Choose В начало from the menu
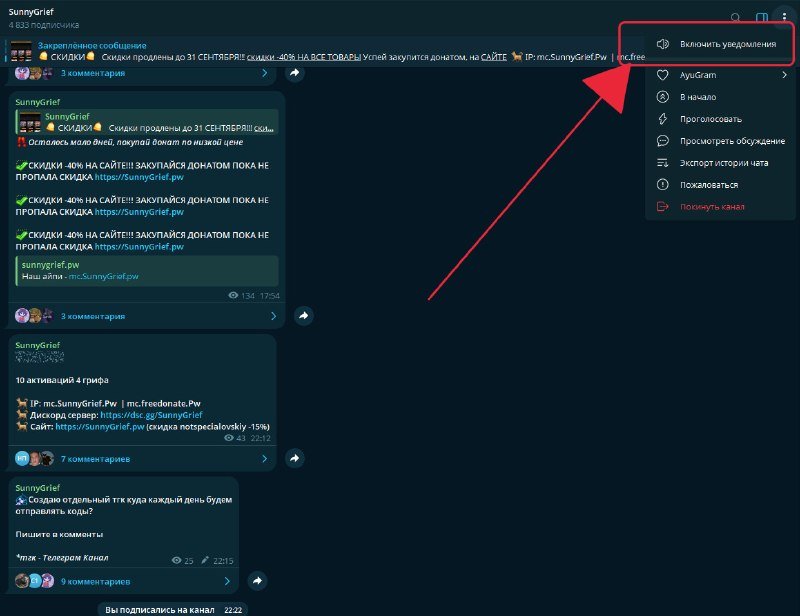The image size is (800, 616). [719, 97]
